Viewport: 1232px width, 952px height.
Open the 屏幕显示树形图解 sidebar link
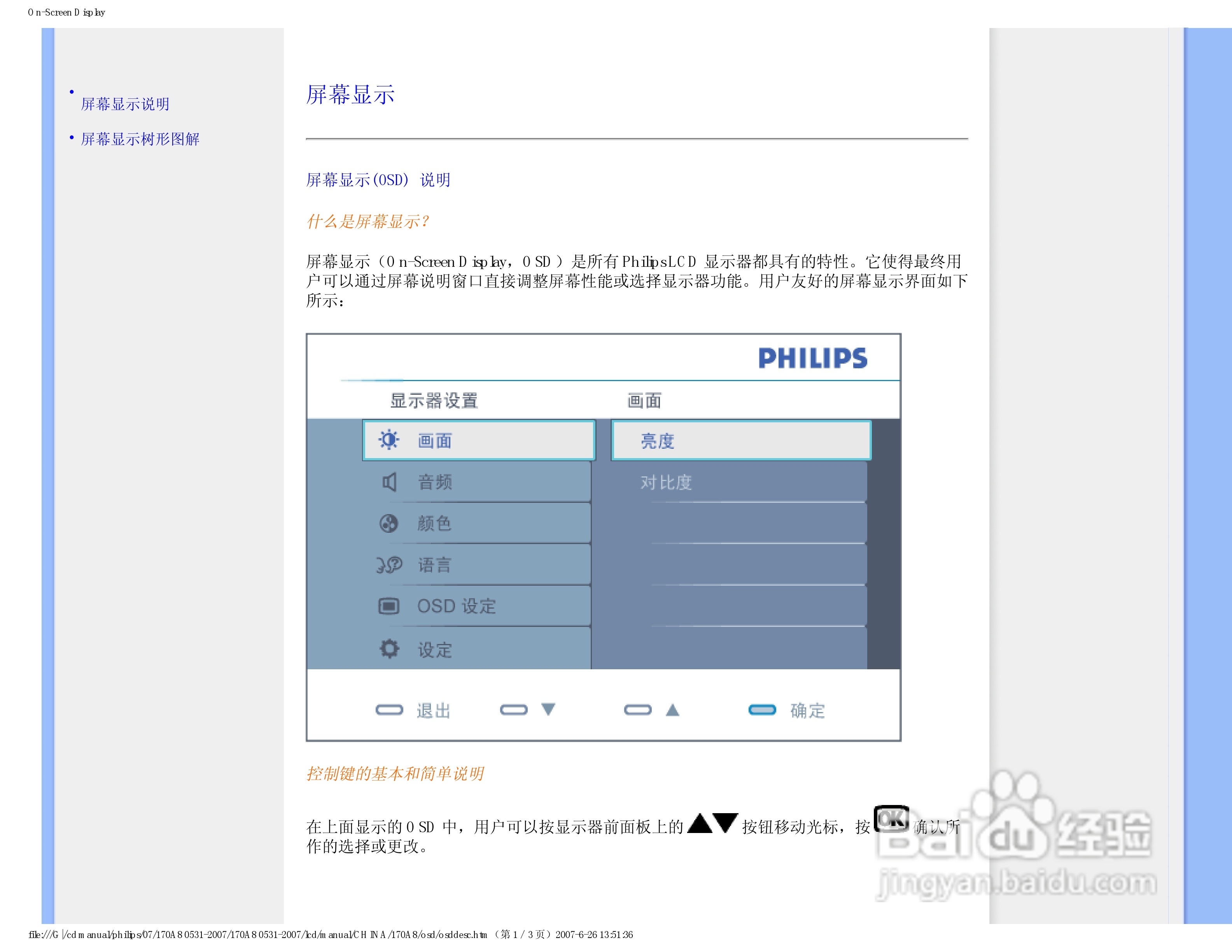(x=140, y=139)
